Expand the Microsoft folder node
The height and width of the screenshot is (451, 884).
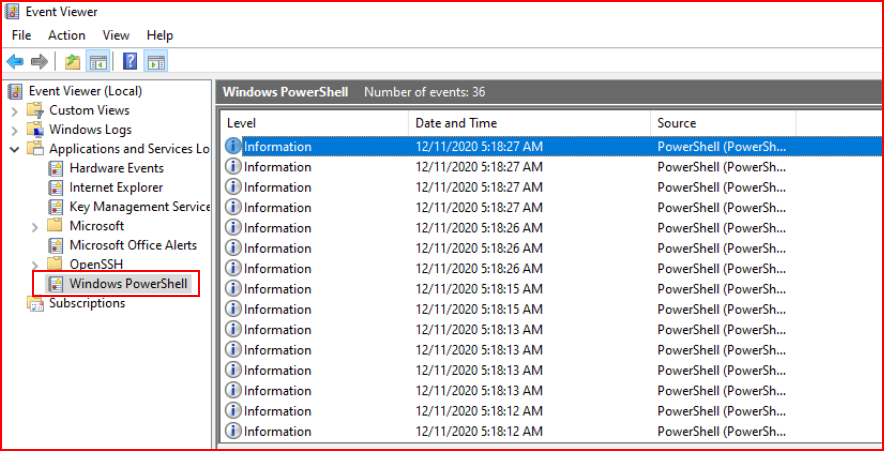click(35, 227)
